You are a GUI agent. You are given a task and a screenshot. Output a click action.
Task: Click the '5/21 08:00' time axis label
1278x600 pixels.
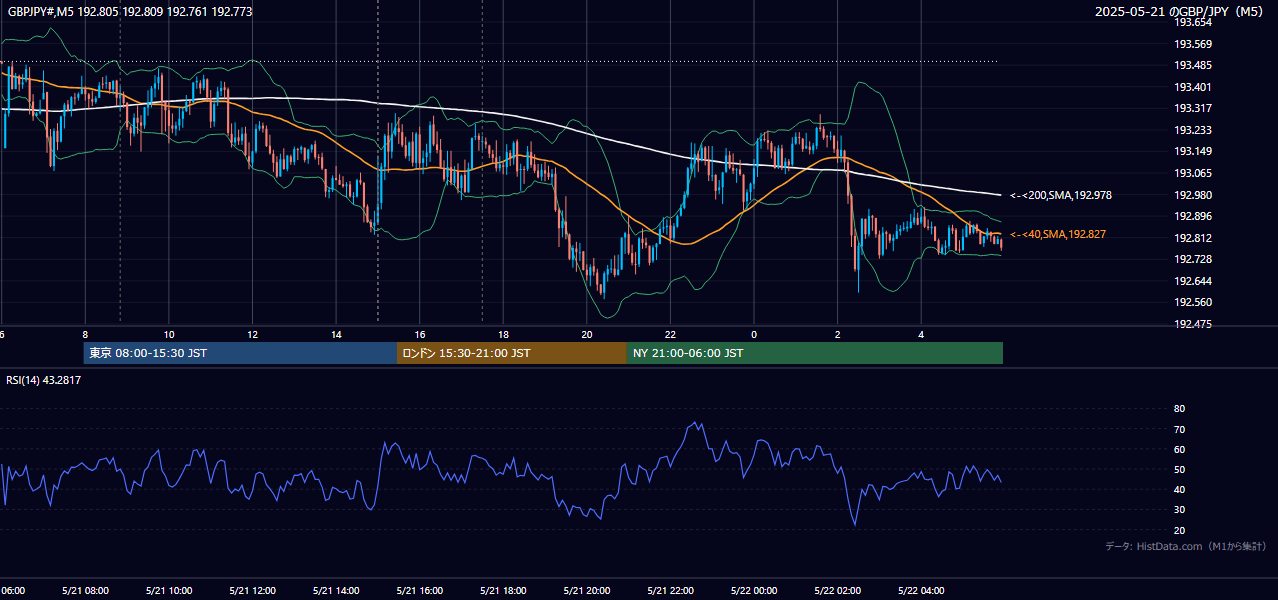click(x=85, y=590)
